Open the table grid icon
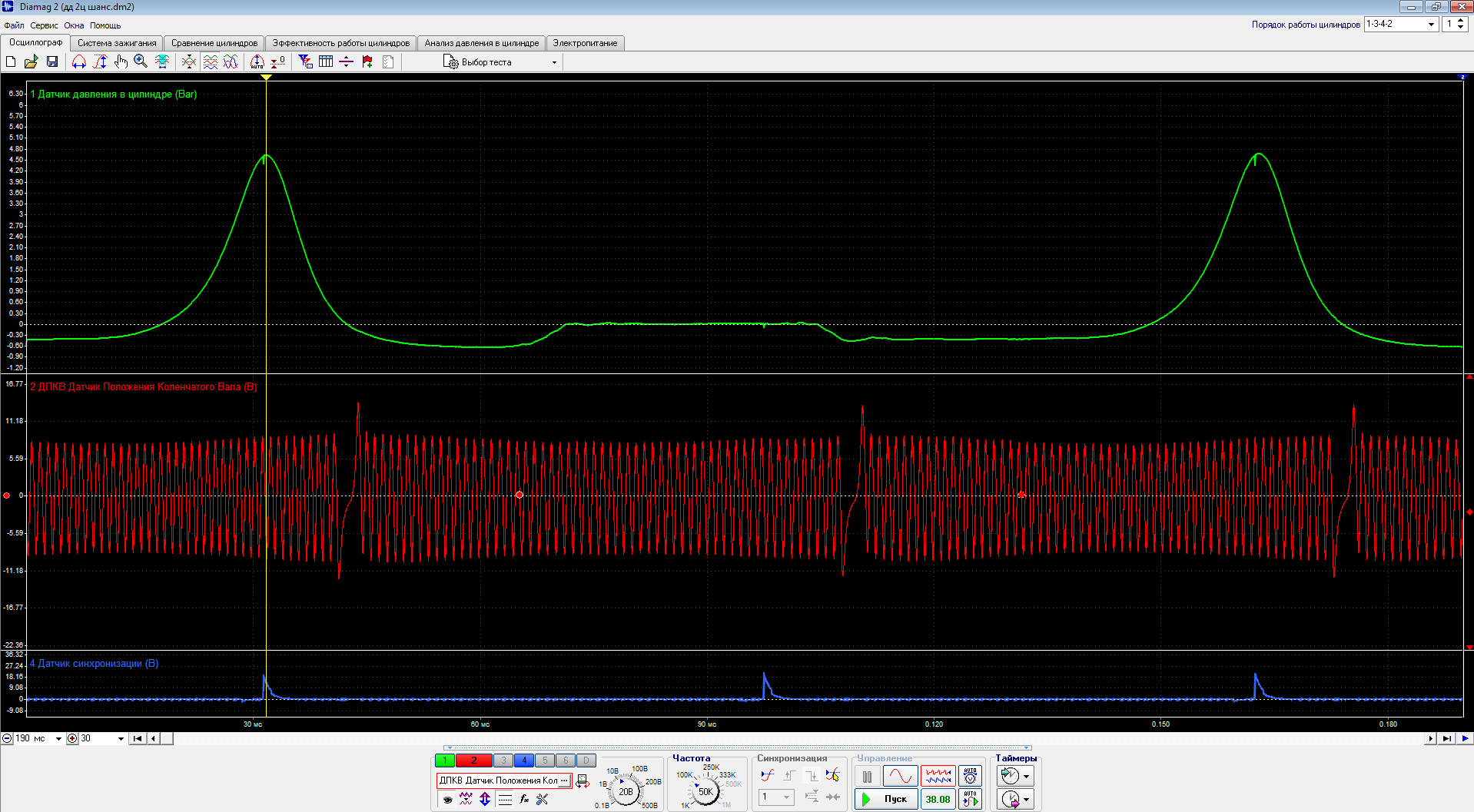This screenshot has width=1474, height=812. click(x=326, y=61)
